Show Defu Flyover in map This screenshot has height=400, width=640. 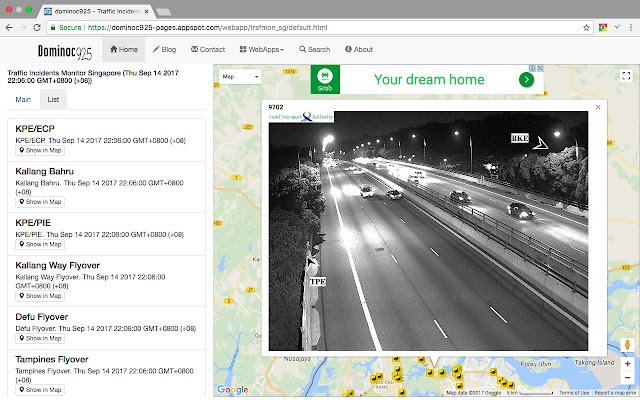tap(40, 338)
